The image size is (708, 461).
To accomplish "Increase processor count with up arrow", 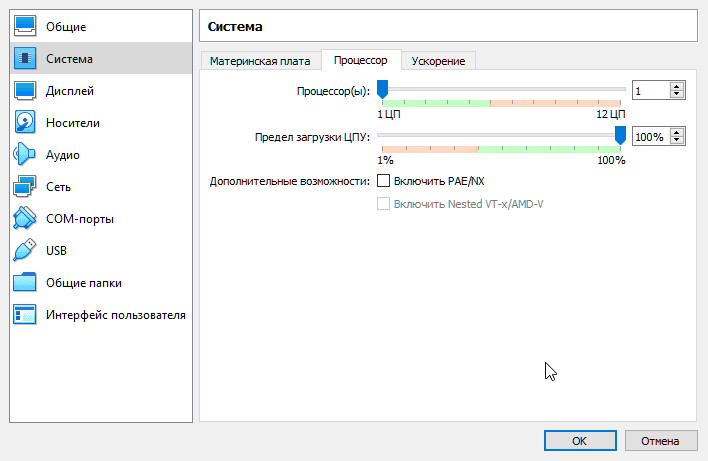I will pos(677,87).
